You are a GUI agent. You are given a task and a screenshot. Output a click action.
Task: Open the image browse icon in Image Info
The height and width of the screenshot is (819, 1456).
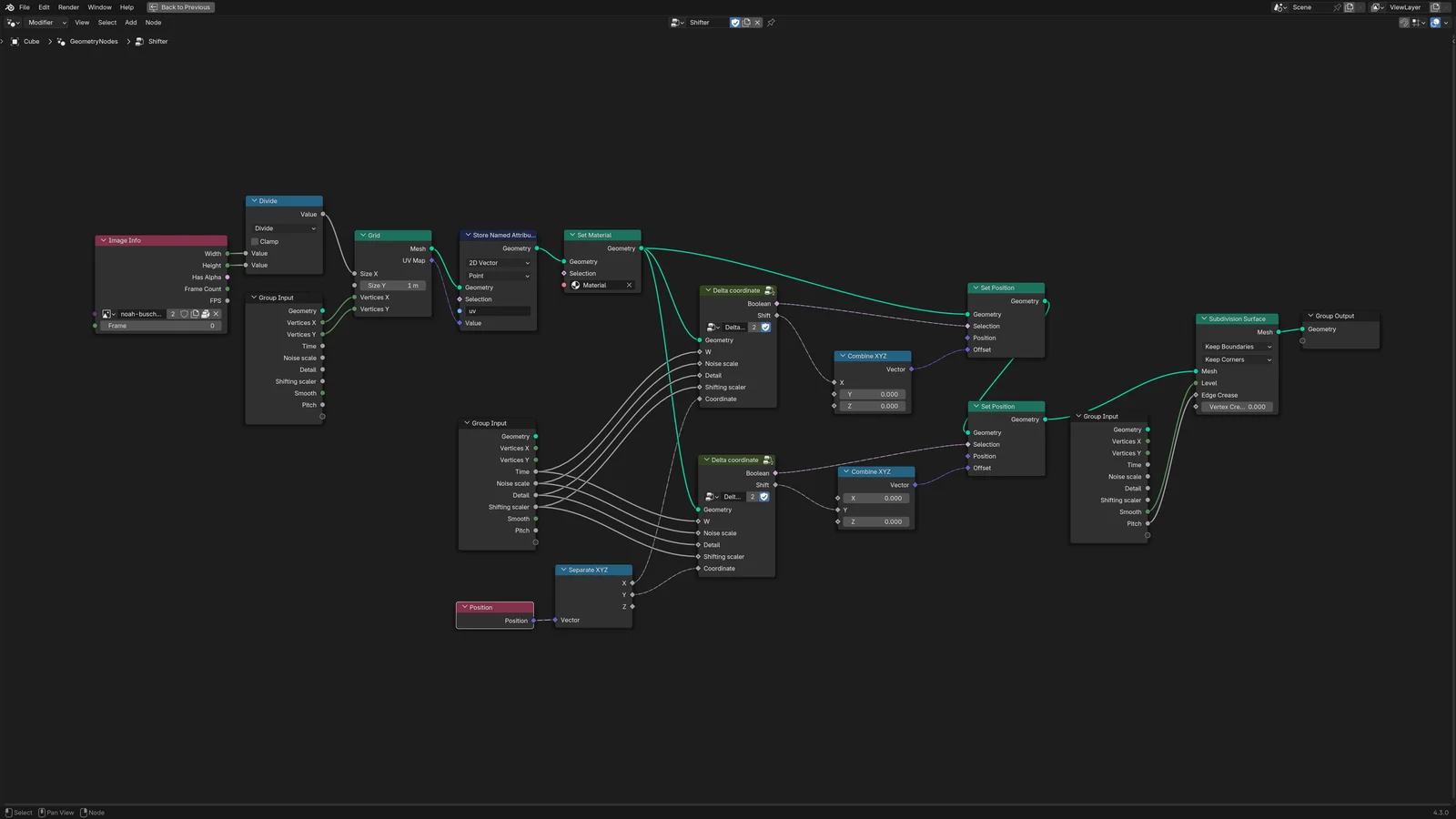click(x=107, y=314)
